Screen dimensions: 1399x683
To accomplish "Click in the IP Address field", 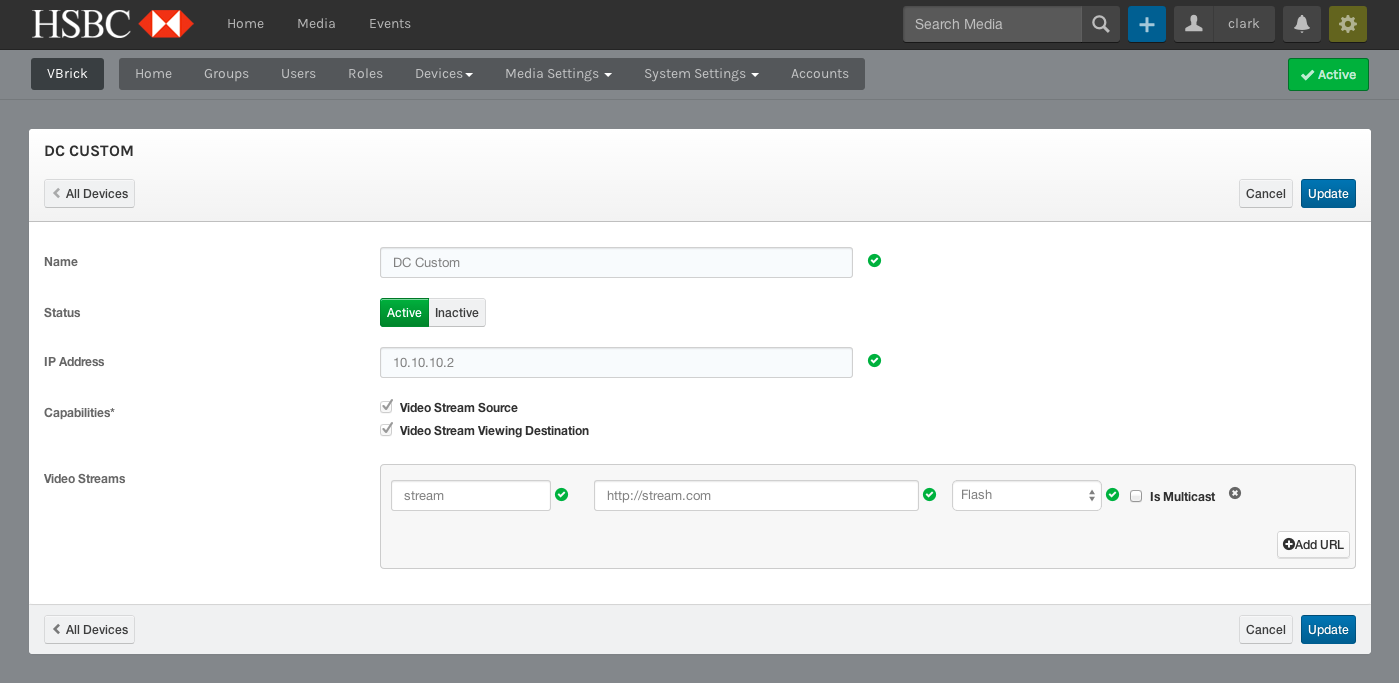I will coord(616,362).
